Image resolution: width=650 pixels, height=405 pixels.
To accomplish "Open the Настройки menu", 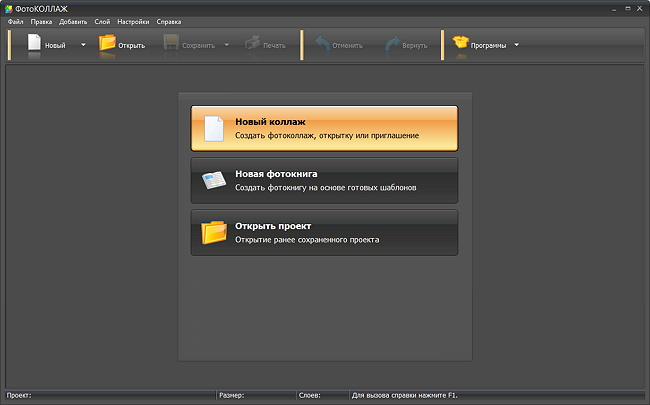I will 133,22.
